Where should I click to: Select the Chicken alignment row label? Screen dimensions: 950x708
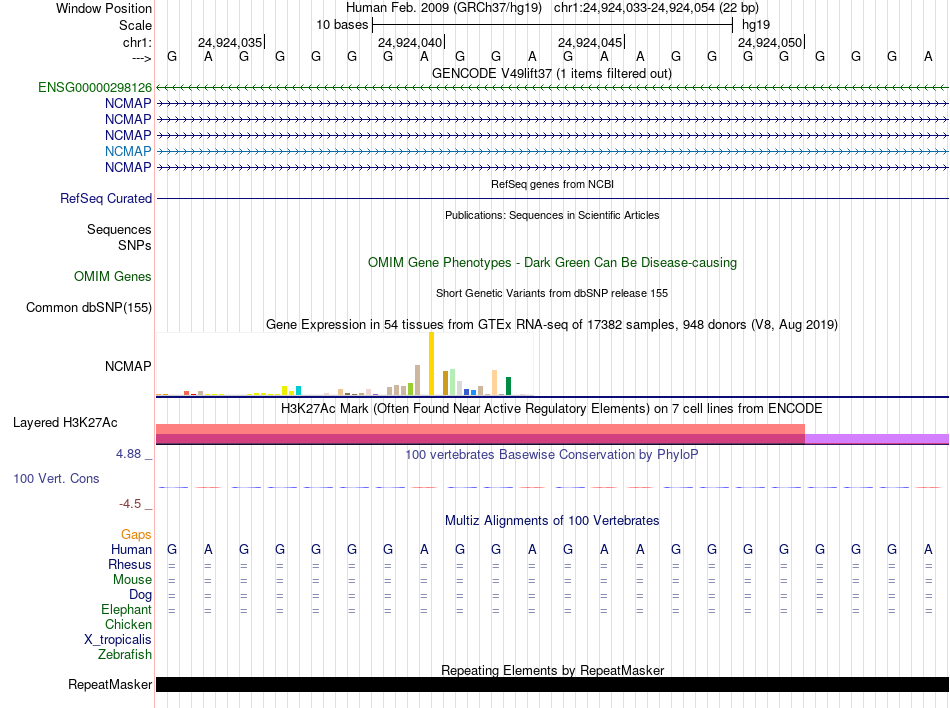[128, 624]
